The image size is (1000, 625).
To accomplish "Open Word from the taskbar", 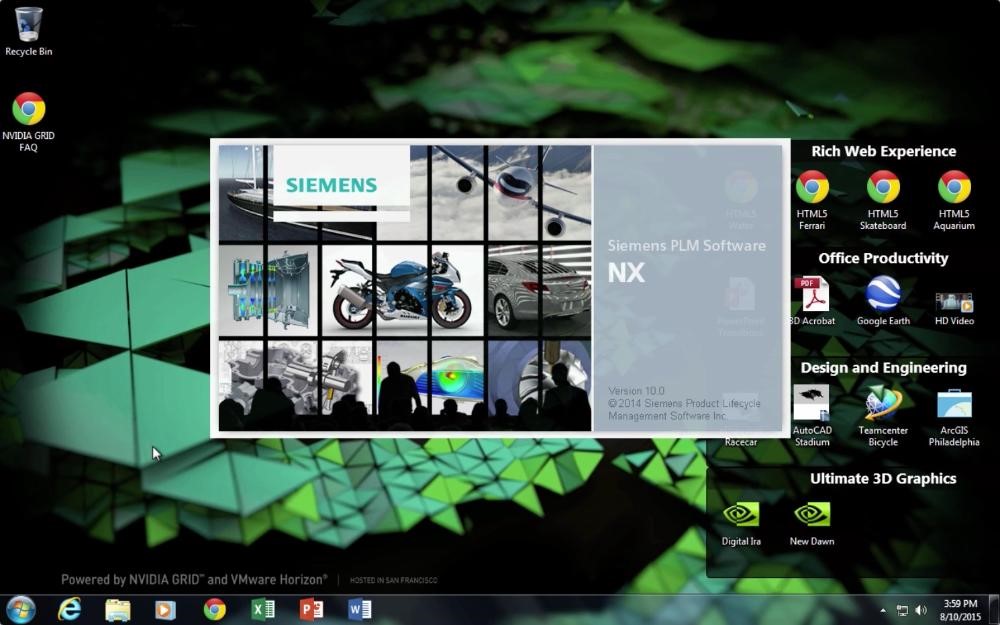I will [x=360, y=610].
